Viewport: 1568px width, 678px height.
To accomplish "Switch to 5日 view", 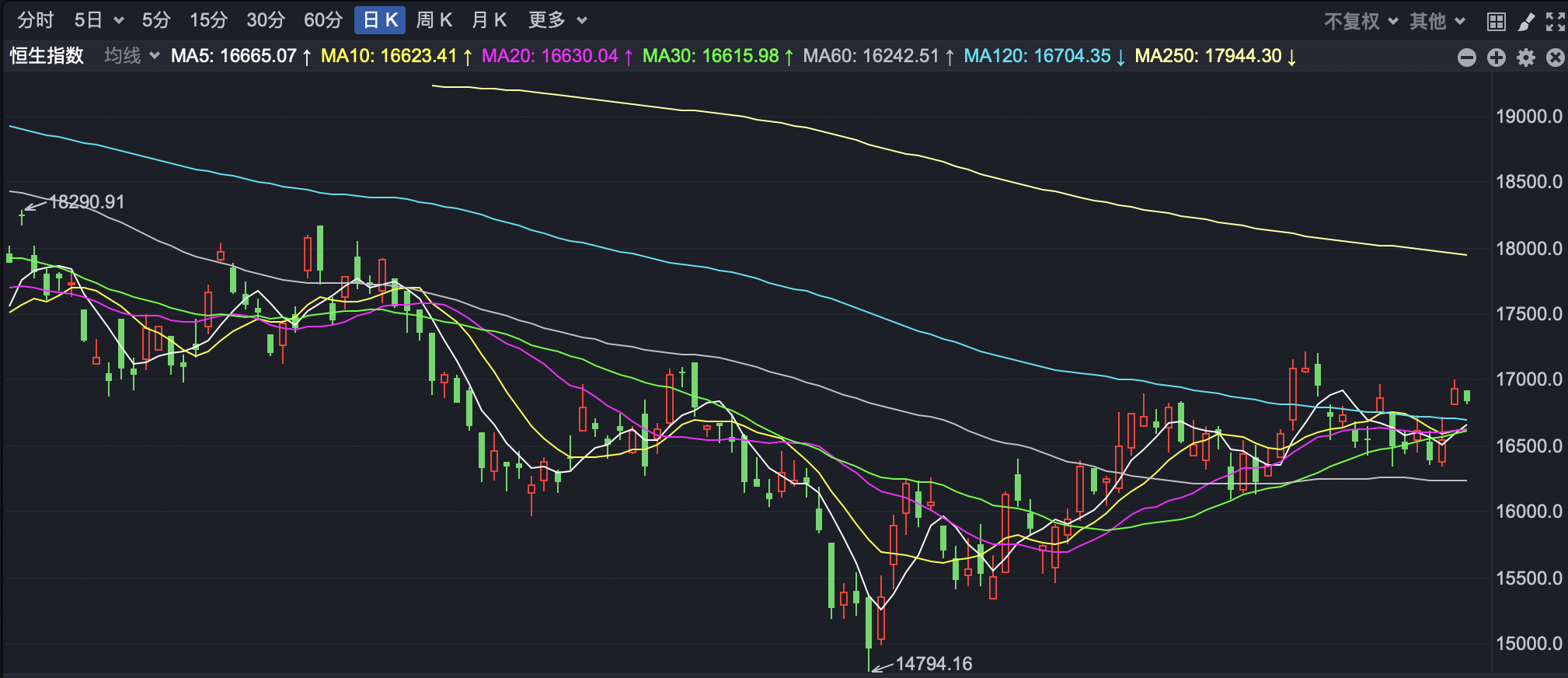I will coord(88,20).
